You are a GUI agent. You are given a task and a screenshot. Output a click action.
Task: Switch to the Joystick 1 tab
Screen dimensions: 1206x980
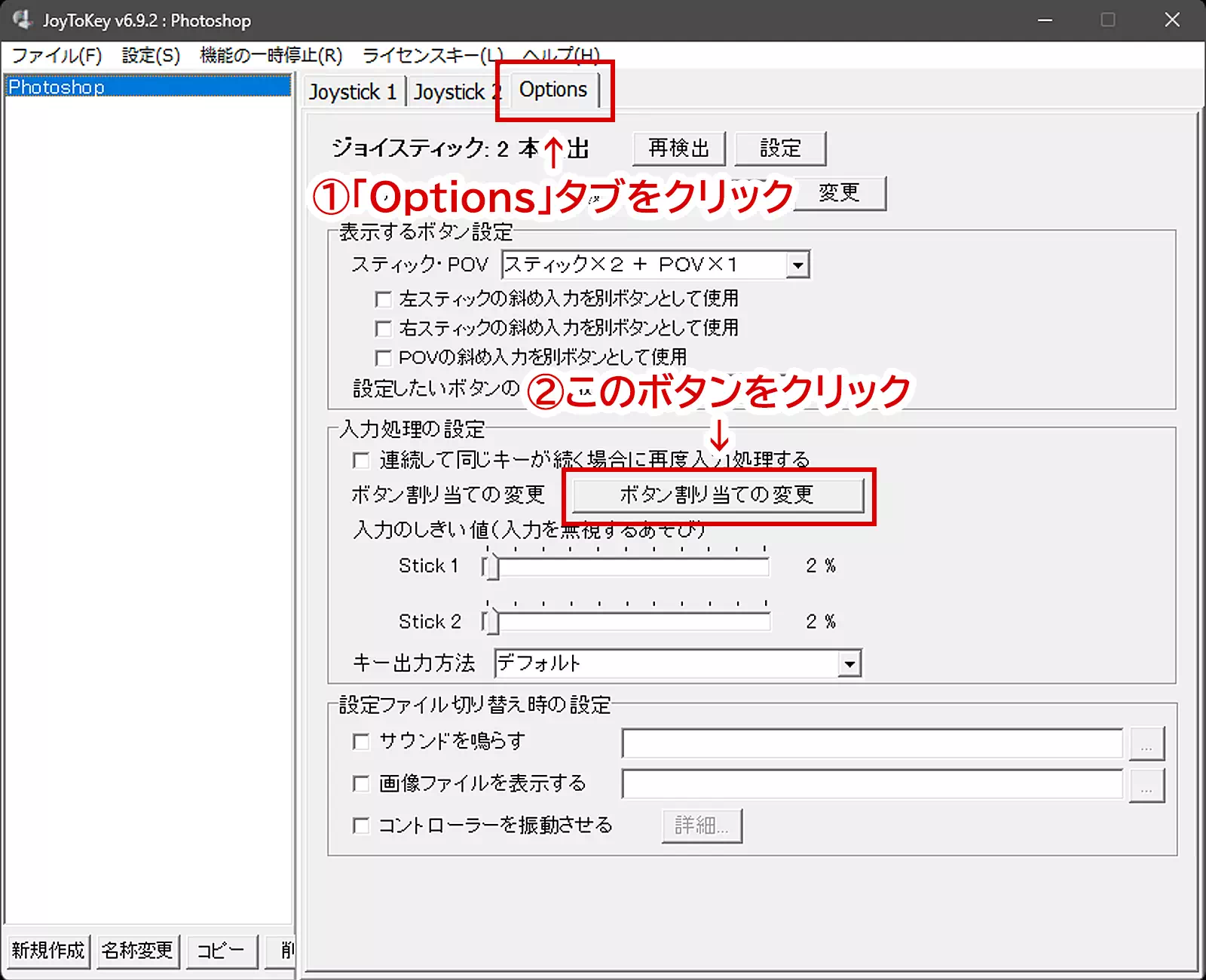tap(353, 92)
